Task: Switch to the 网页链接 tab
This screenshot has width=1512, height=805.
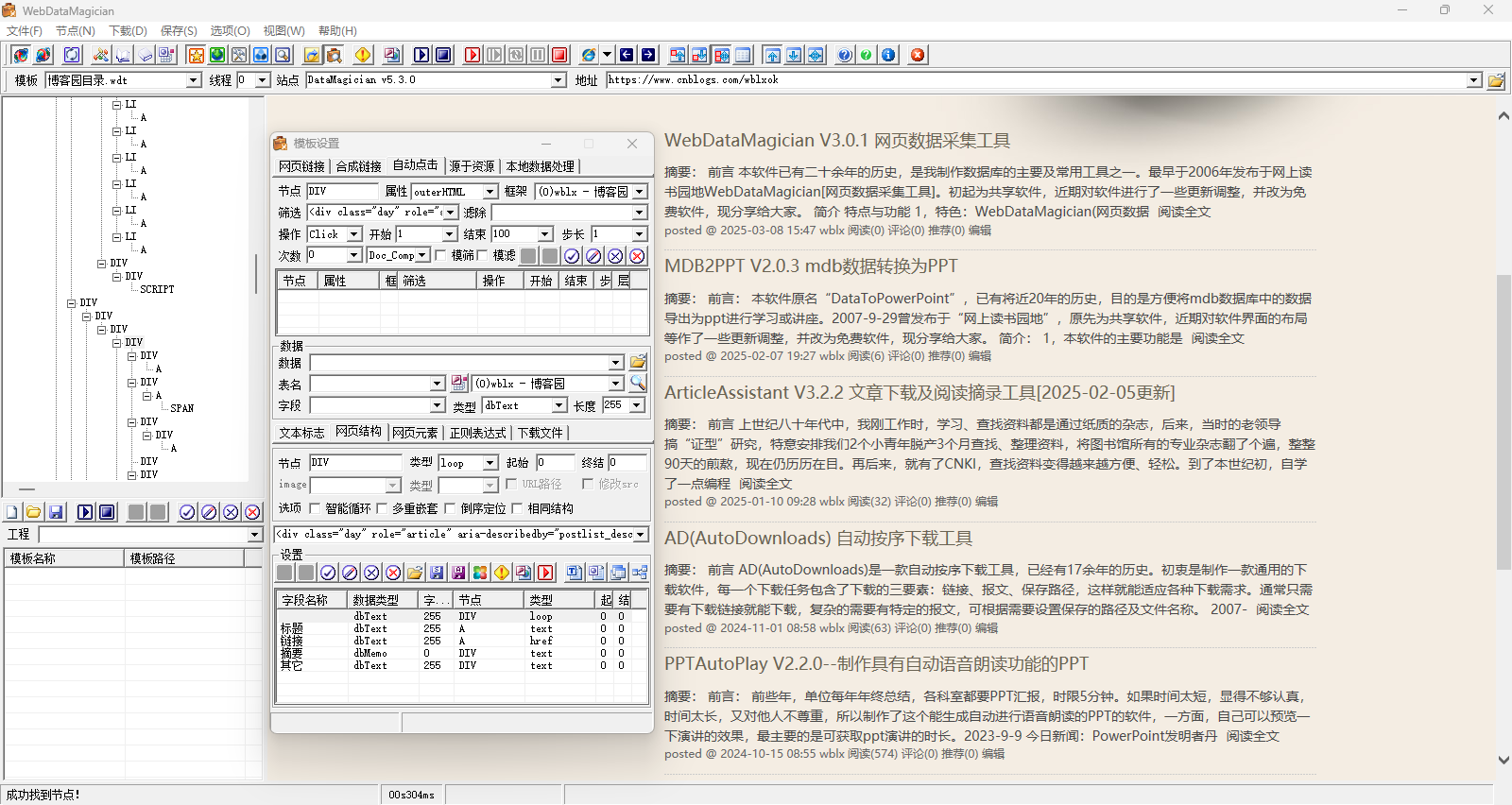Action: (x=302, y=166)
